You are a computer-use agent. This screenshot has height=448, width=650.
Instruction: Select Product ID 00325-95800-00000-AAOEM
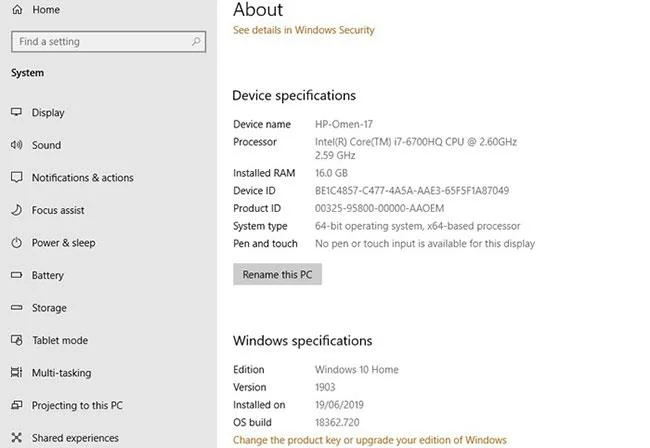[379, 208]
